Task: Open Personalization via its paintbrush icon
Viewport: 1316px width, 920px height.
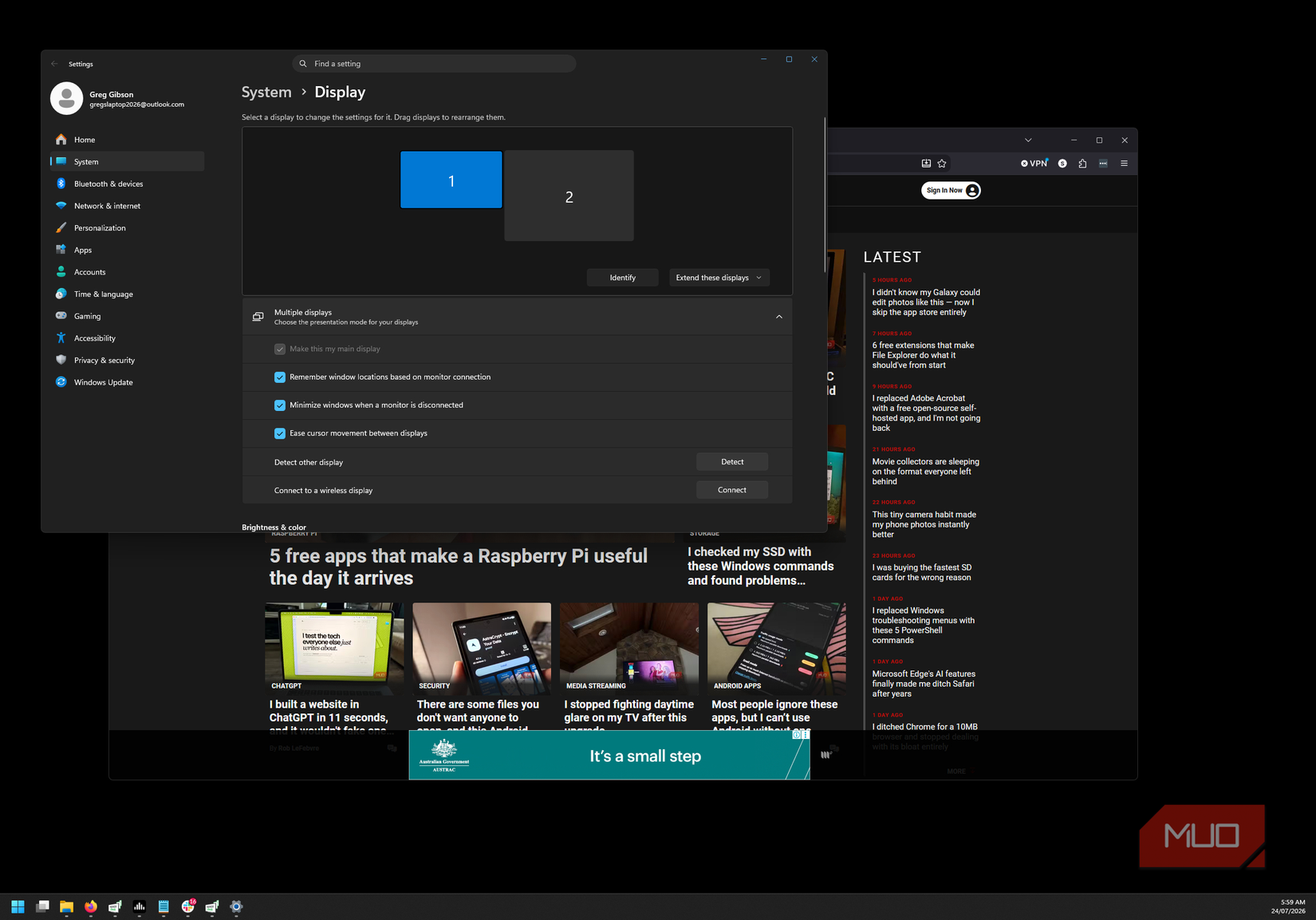Action: pos(61,228)
